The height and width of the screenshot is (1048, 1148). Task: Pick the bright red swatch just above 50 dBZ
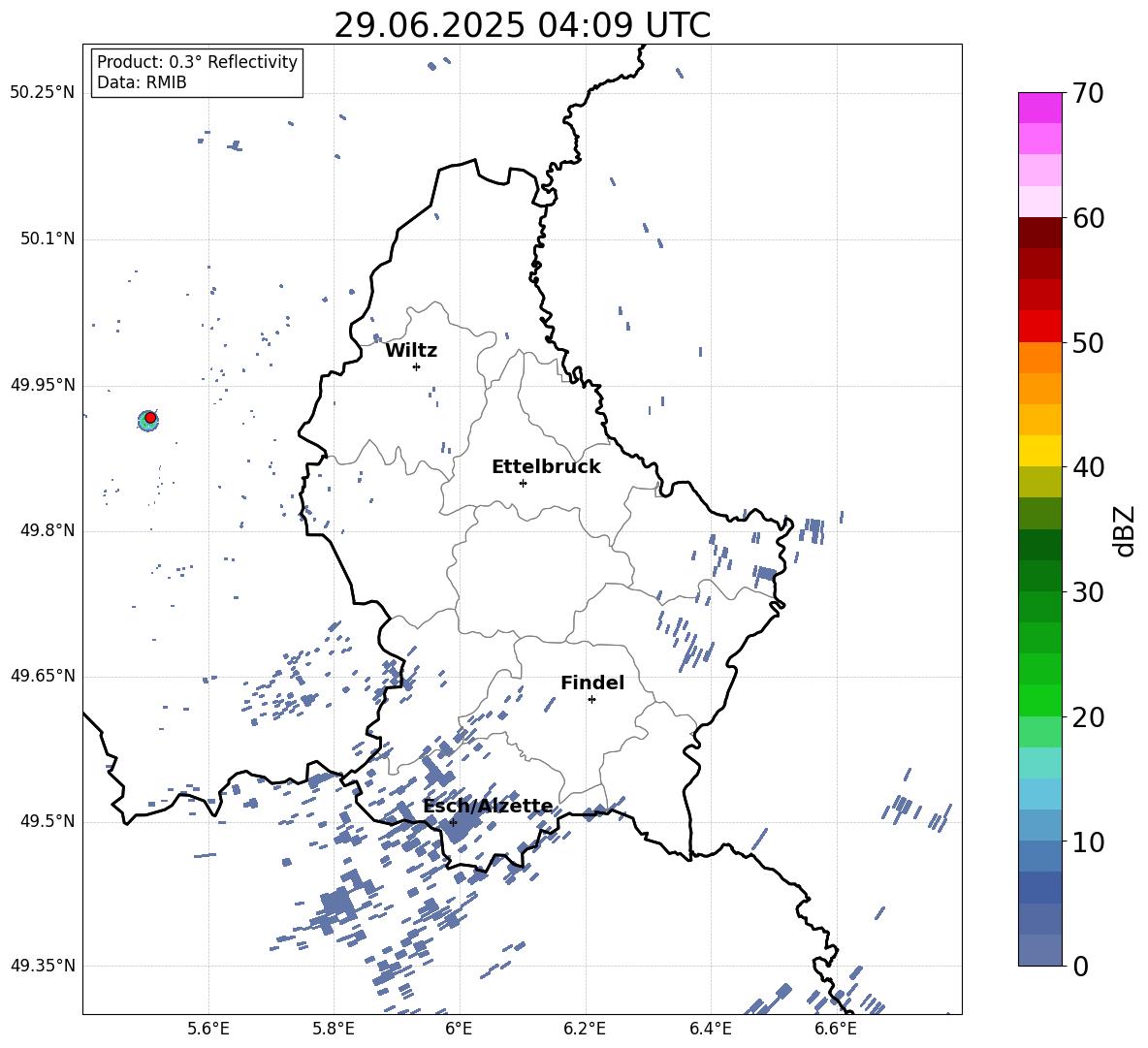[x=1040, y=327]
